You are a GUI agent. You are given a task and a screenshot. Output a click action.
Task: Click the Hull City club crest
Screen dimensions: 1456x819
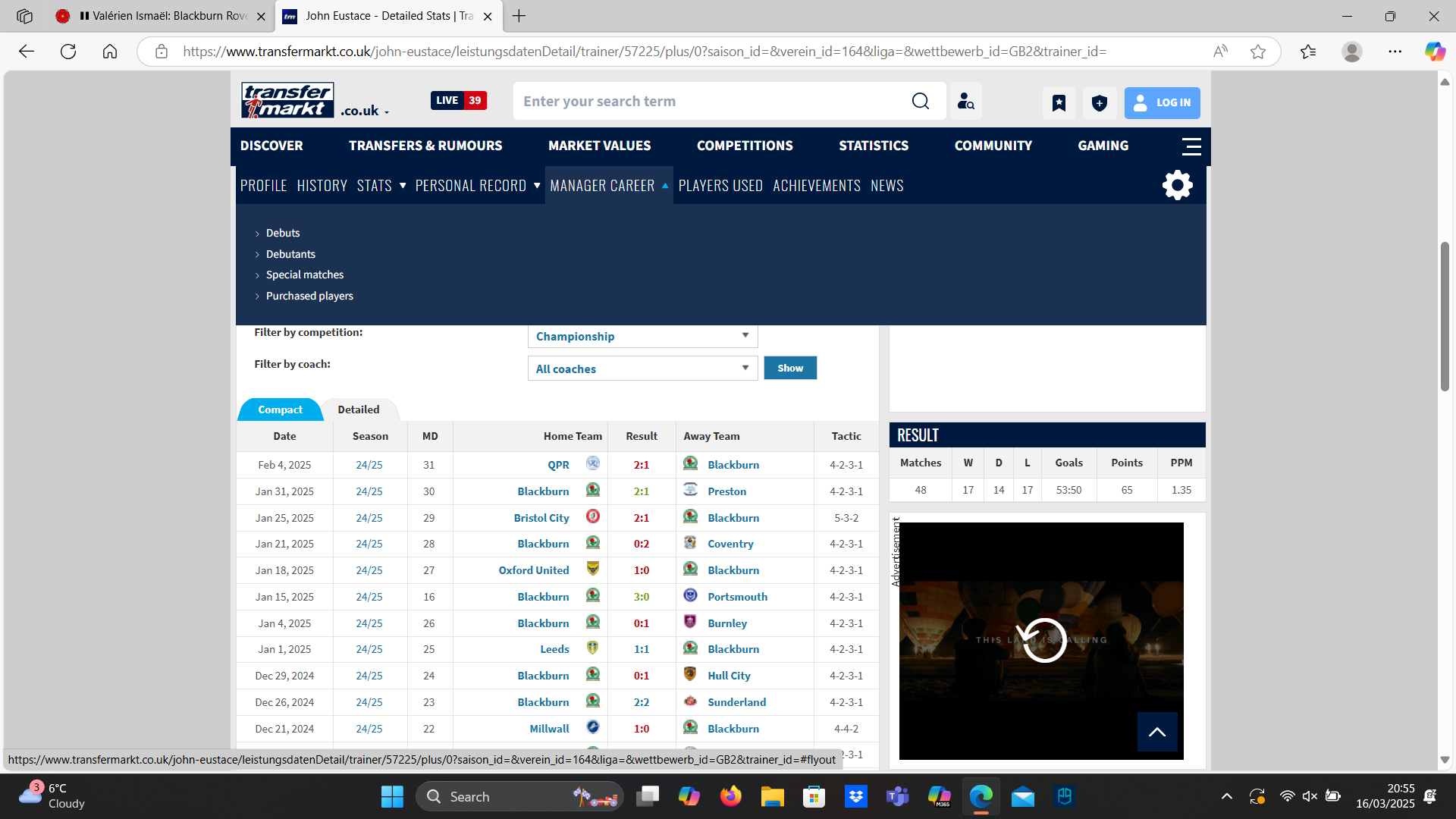[690, 674]
